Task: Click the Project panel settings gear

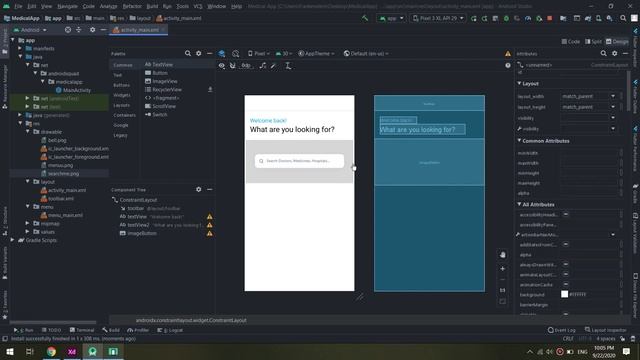Action: pyautogui.click(x=93, y=30)
